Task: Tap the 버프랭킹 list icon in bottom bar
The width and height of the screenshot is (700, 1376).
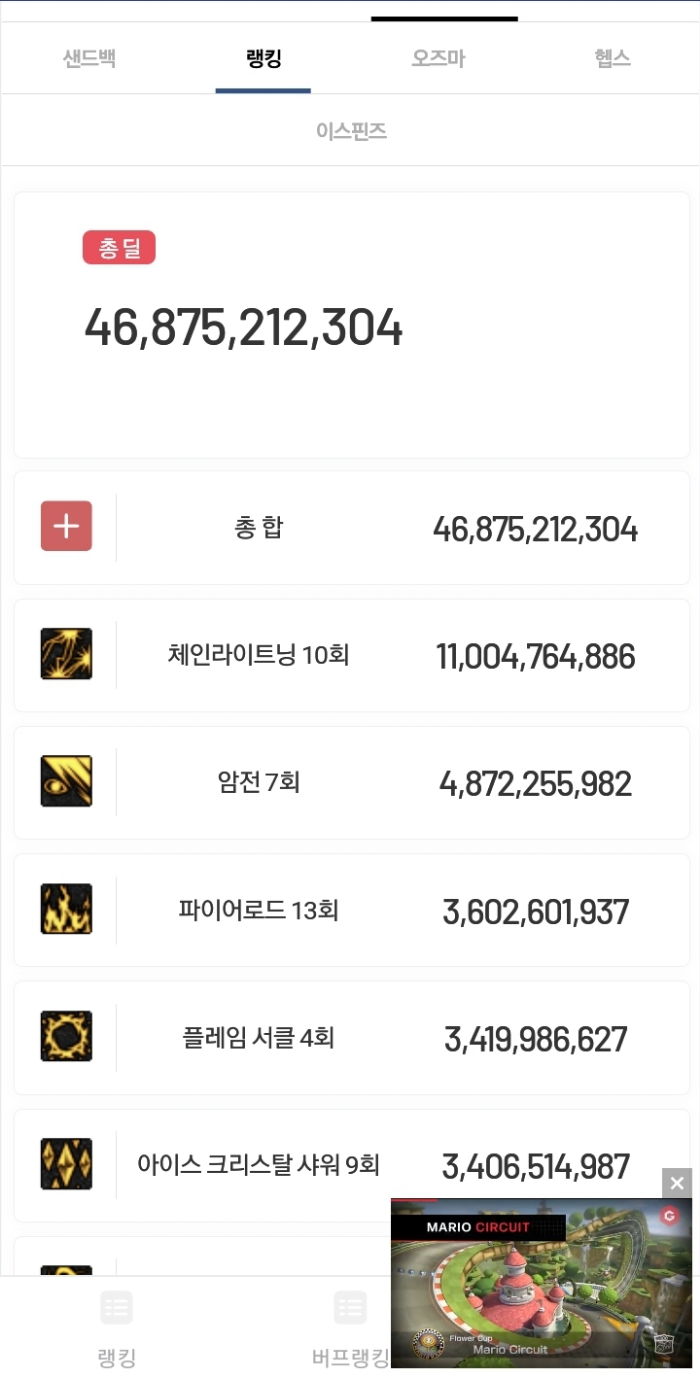Action: [350, 1308]
